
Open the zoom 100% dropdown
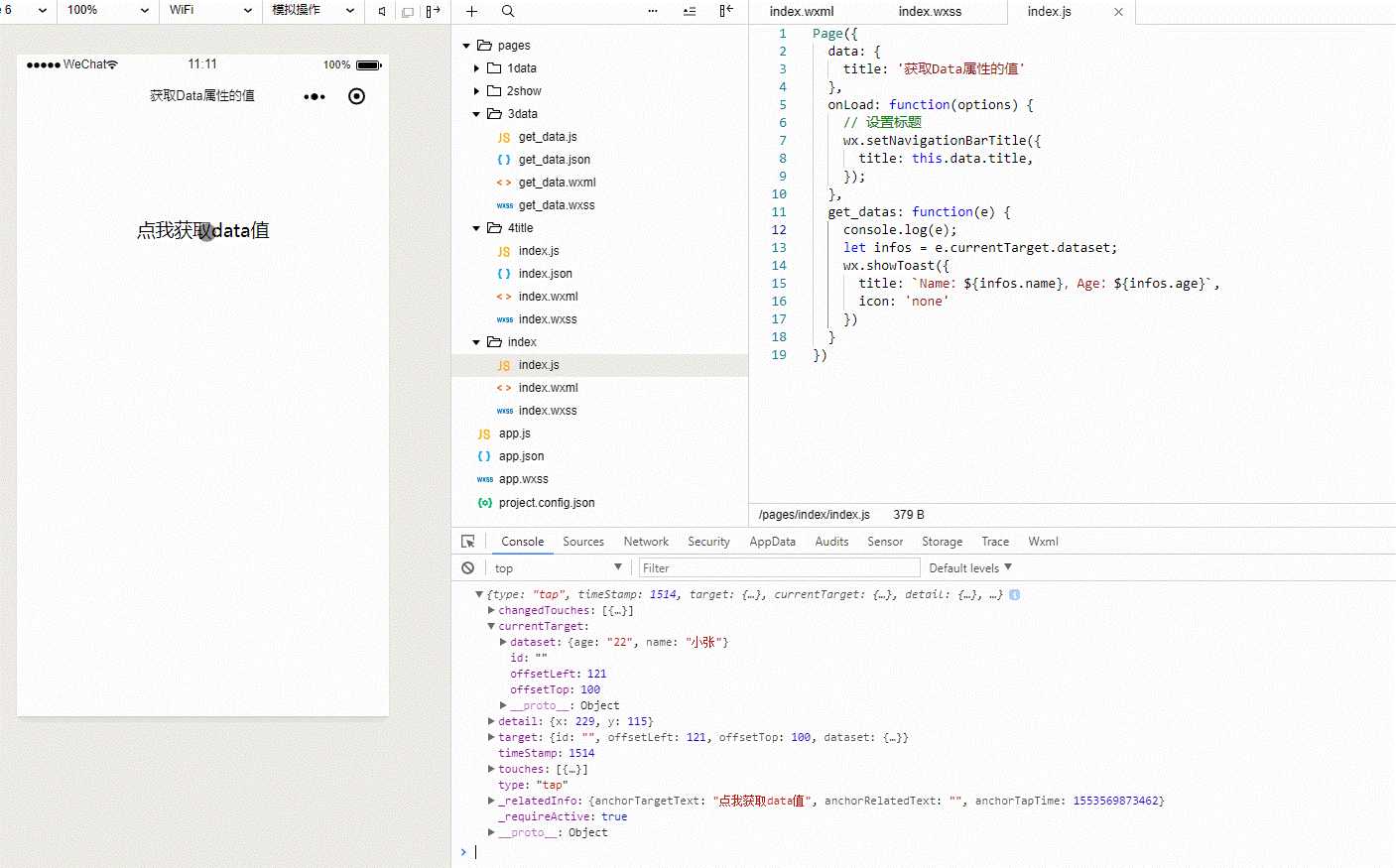107,10
